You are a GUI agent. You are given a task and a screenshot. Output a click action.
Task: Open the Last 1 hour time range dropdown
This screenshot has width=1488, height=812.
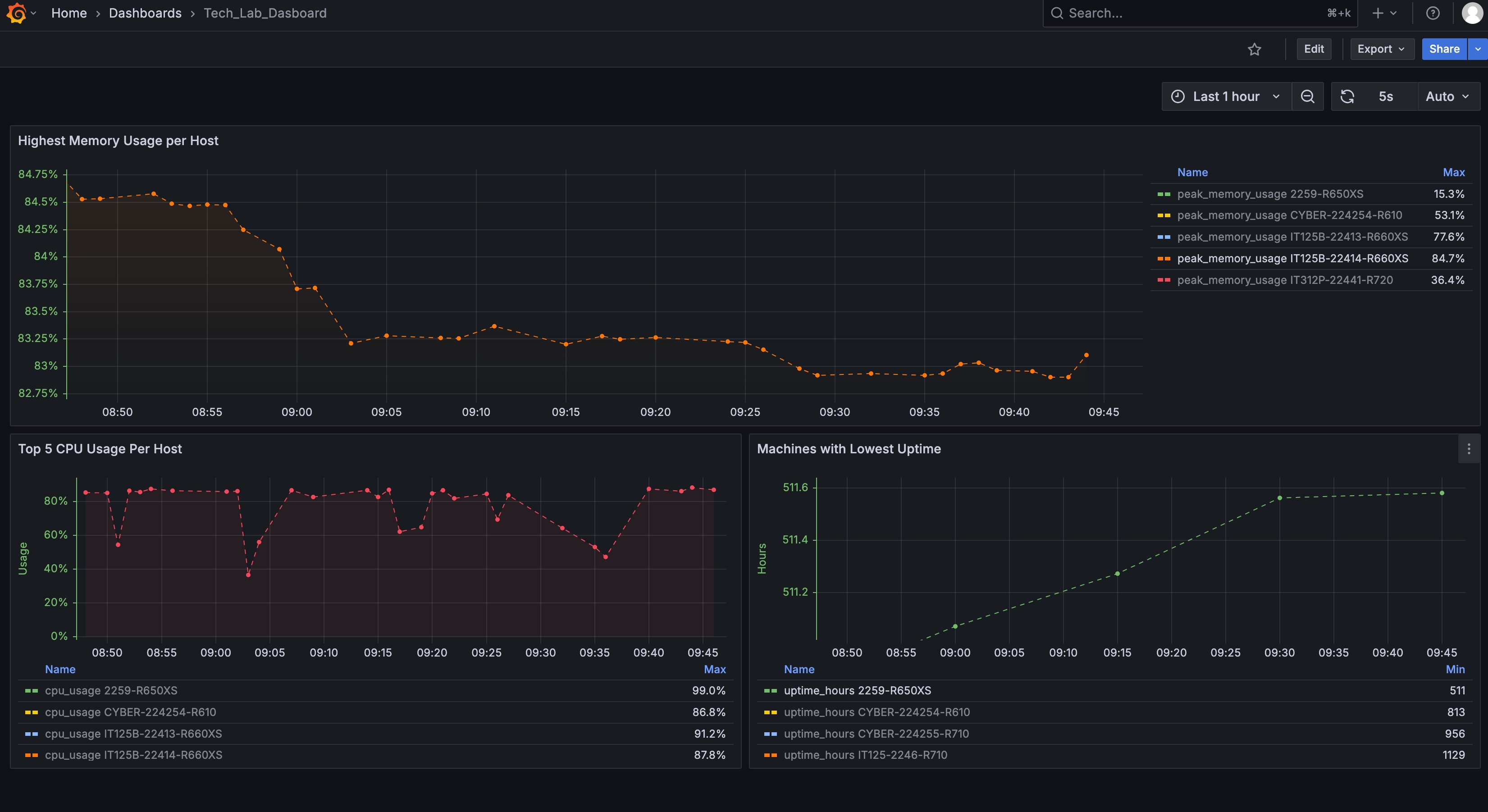pos(1226,96)
